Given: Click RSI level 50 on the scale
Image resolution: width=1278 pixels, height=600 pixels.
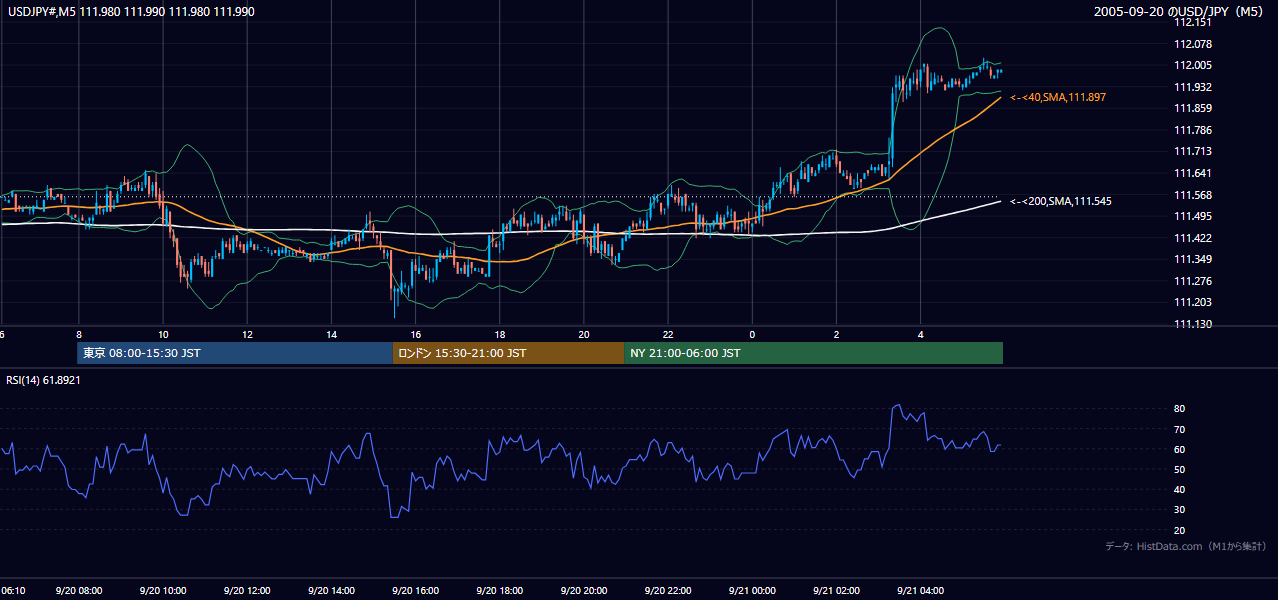Looking at the screenshot, I should (1180, 469).
